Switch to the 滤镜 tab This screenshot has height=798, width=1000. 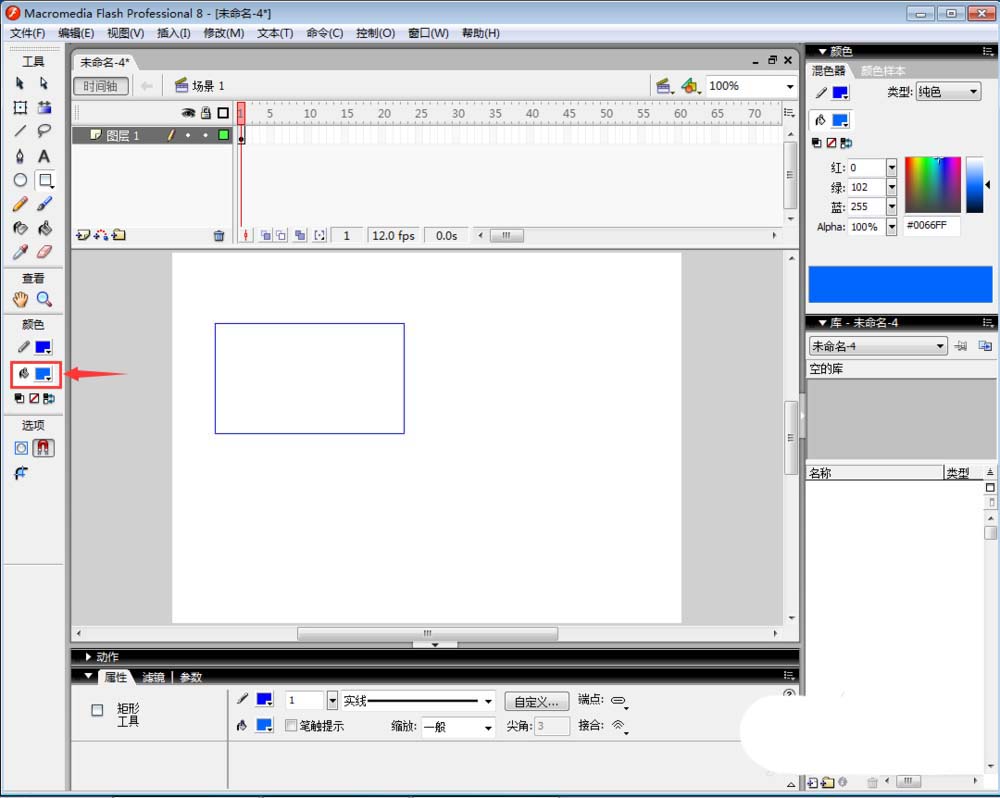coord(154,677)
